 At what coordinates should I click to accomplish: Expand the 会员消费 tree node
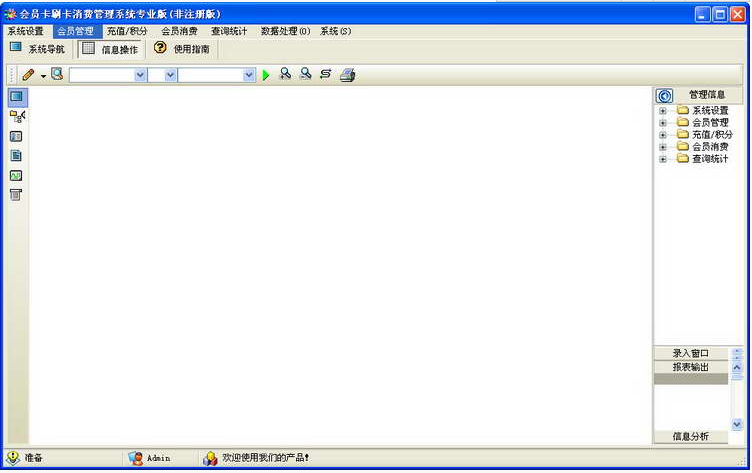663,147
